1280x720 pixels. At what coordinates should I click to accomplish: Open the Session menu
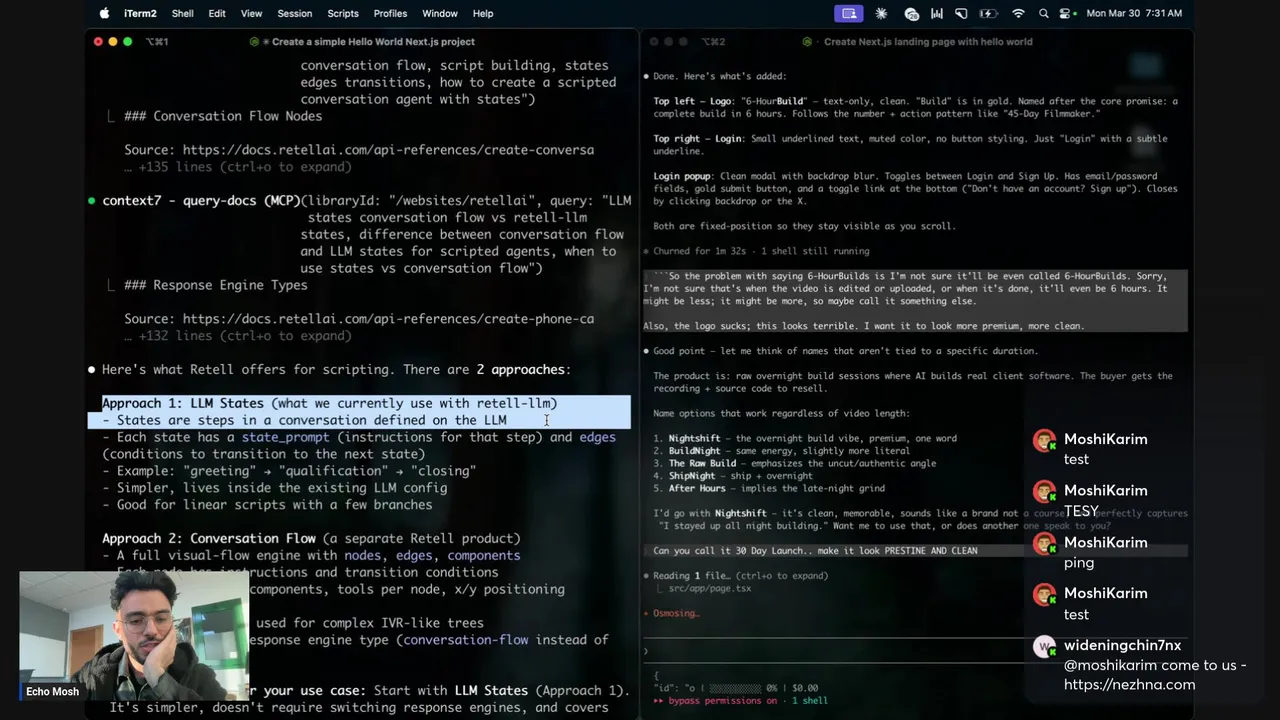pyautogui.click(x=294, y=13)
